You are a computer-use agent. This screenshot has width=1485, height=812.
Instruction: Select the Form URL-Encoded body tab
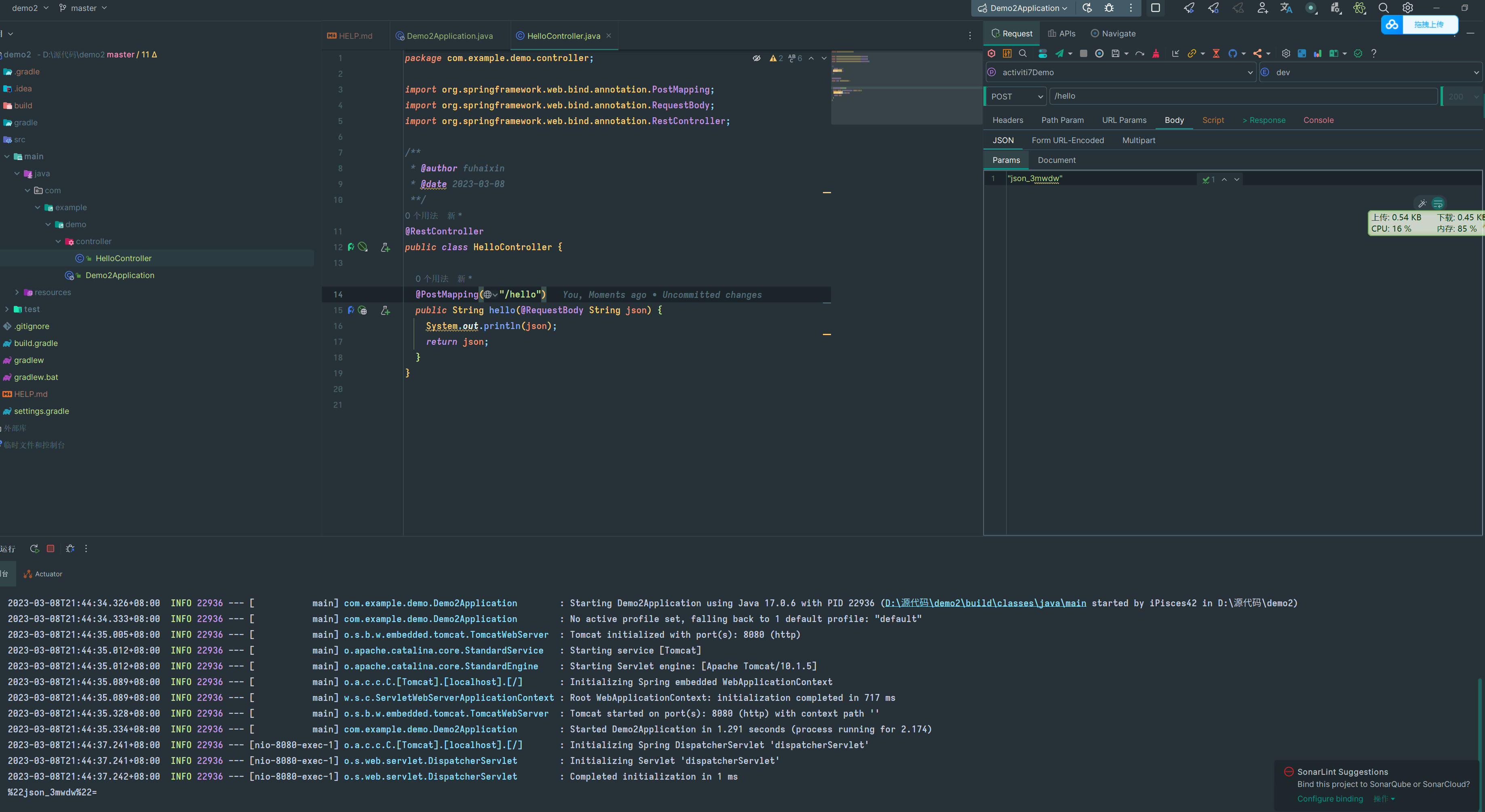(1067, 141)
